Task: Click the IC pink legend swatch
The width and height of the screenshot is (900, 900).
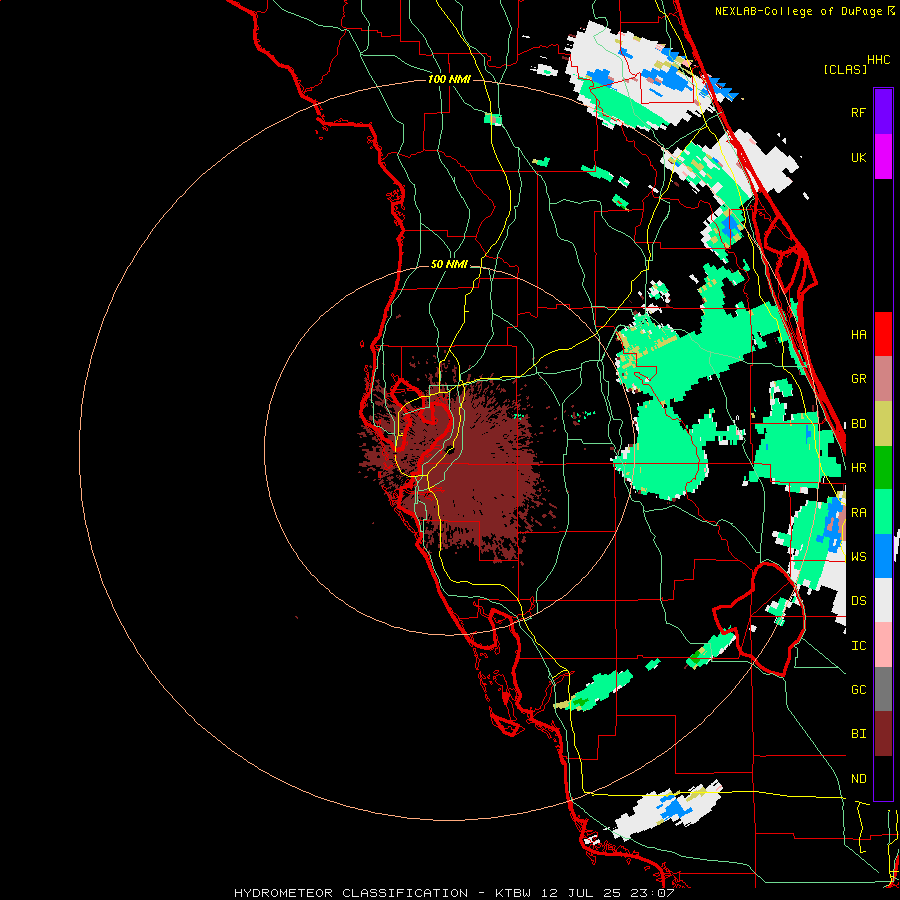Action: (x=883, y=645)
